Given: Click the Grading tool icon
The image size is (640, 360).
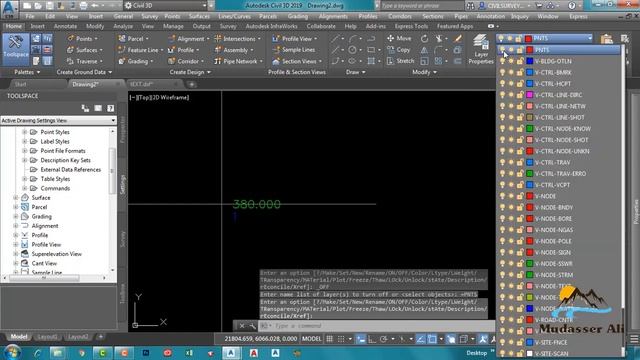Looking at the screenshot, I should coord(122,61).
